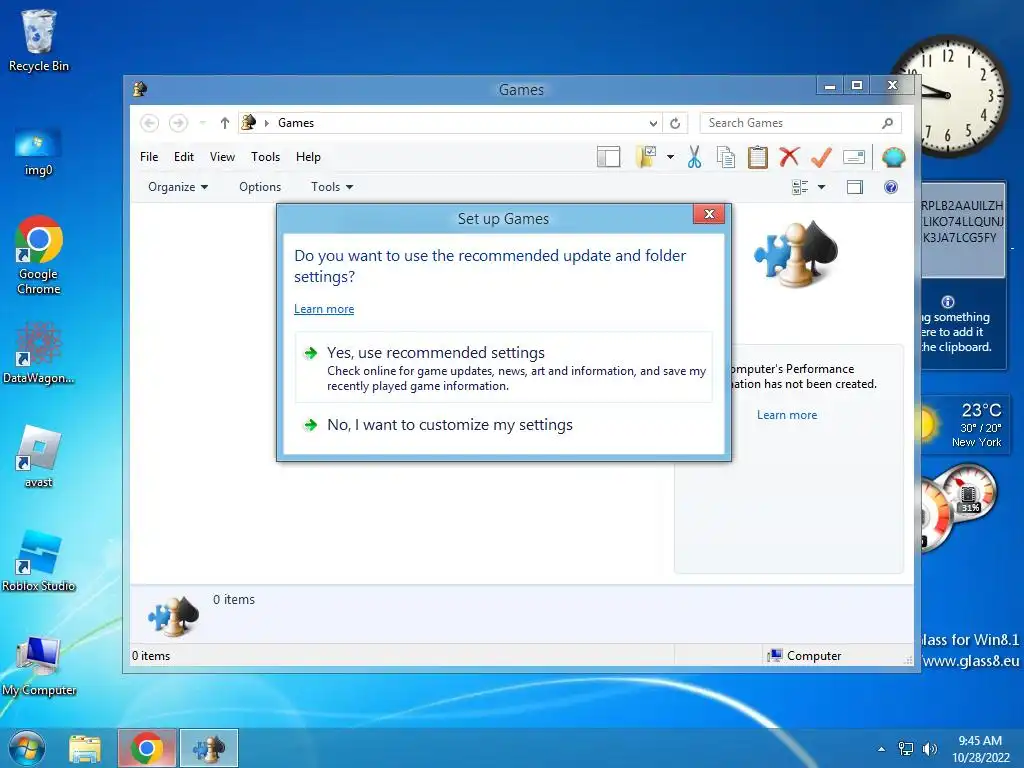This screenshot has width=1024, height=768.
Task: Expand folder options toolbar dropdown arrow
Action: coord(671,157)
